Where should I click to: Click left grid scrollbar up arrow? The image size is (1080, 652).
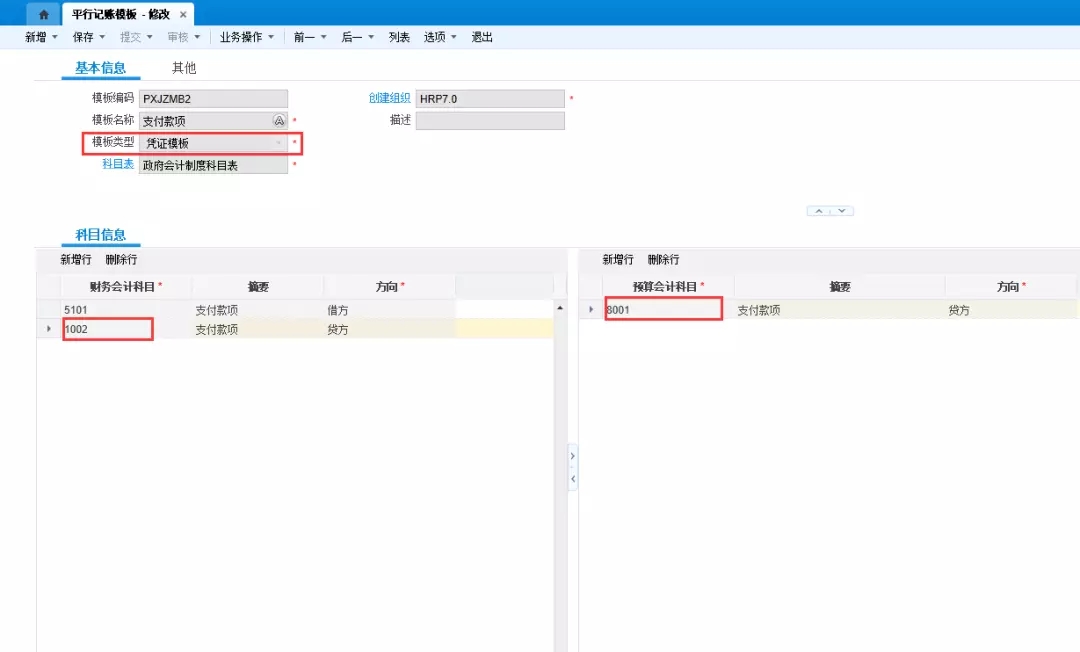(560, 308)
